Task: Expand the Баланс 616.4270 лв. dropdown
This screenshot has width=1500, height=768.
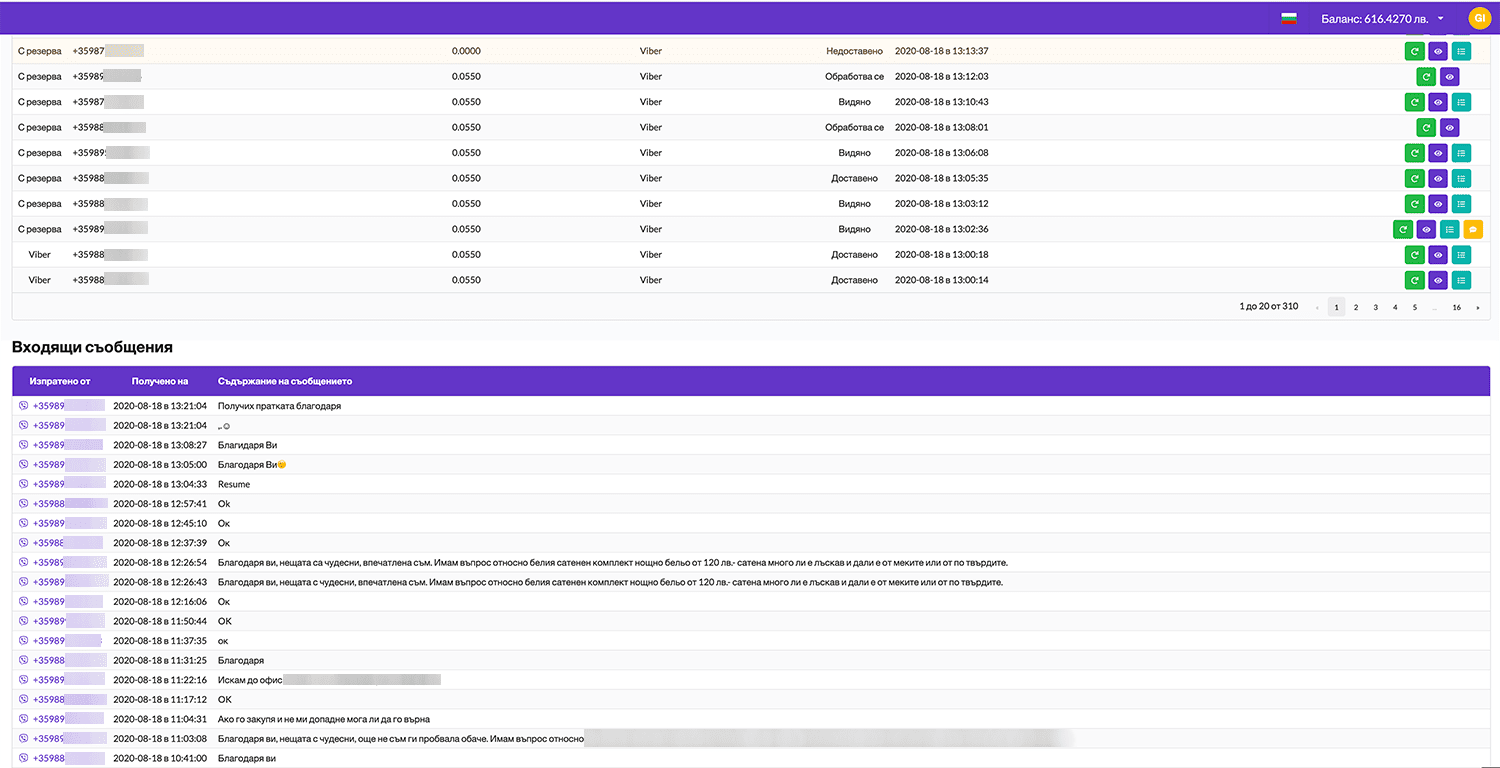Action: click(x=1383, y=18)
